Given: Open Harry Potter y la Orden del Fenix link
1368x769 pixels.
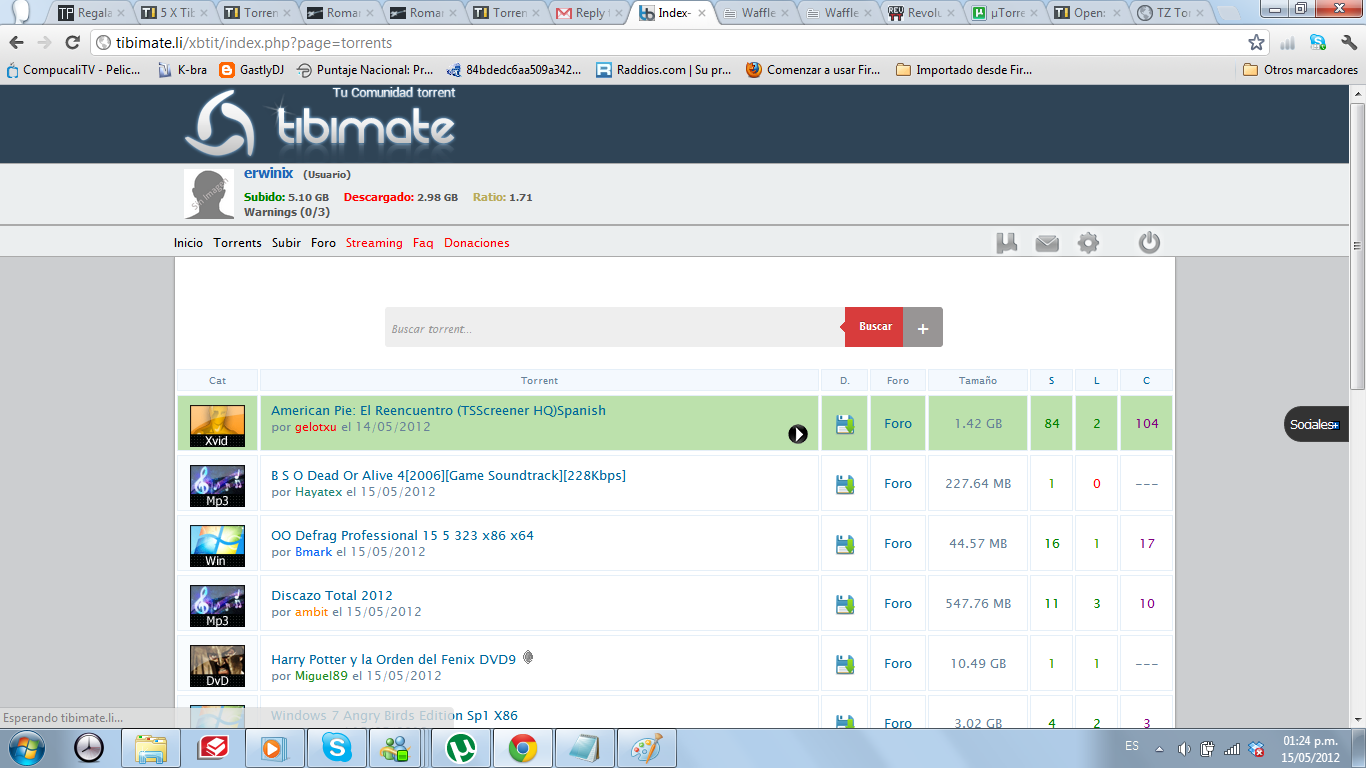Looking at the screenshot, I should pos(393,659).
